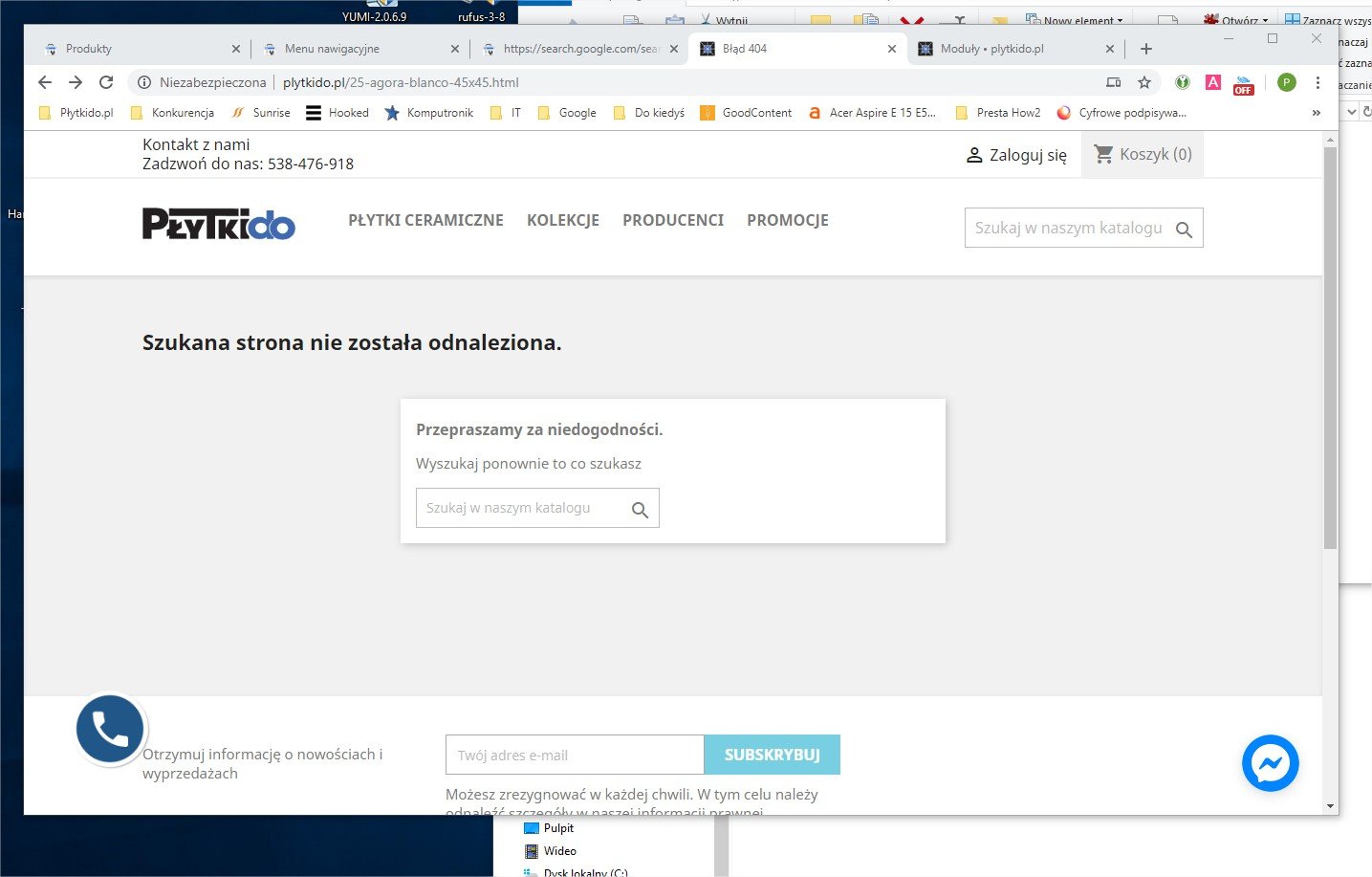The width and height of the screenshot is (1372, 877).
Task: Open the KOLEKCJE menu
Action: click(x=563, y=220)
